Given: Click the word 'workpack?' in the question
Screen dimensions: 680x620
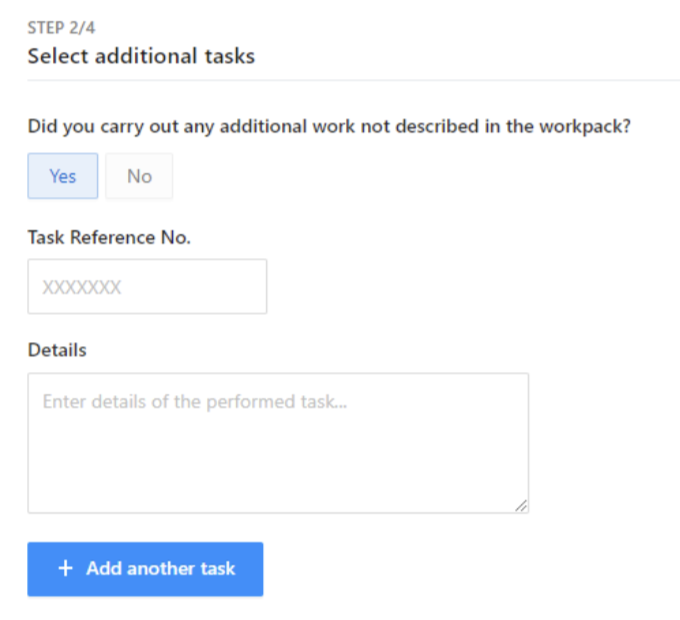Looking at the screenshot, I should (x=585, y=127).
